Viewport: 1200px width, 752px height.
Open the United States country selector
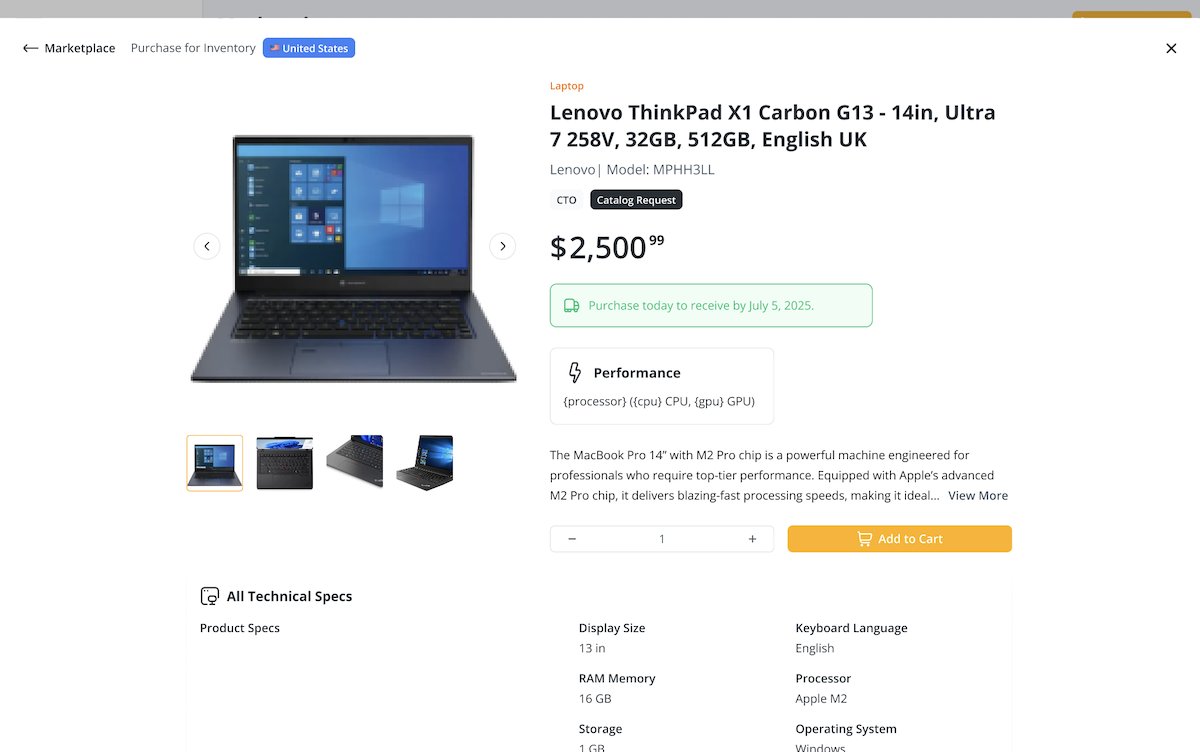coord(309,48)
